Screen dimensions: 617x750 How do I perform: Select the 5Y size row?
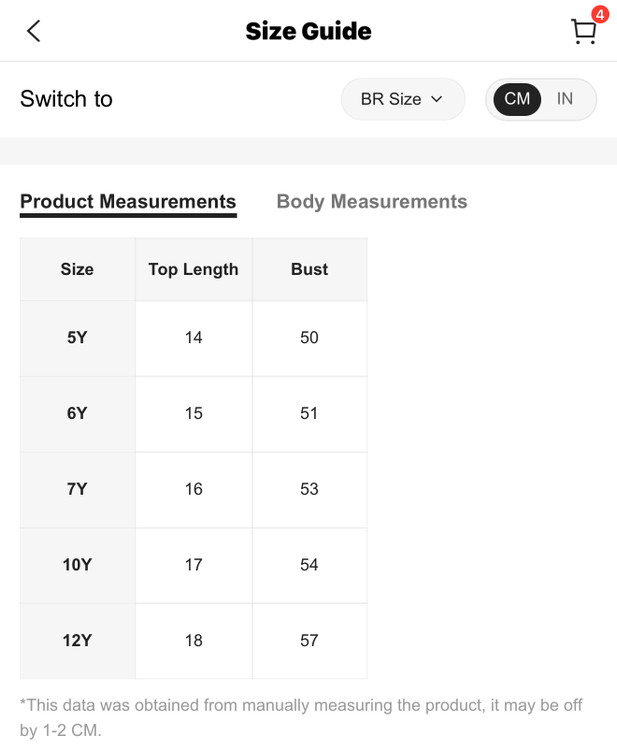coord(77,338)
